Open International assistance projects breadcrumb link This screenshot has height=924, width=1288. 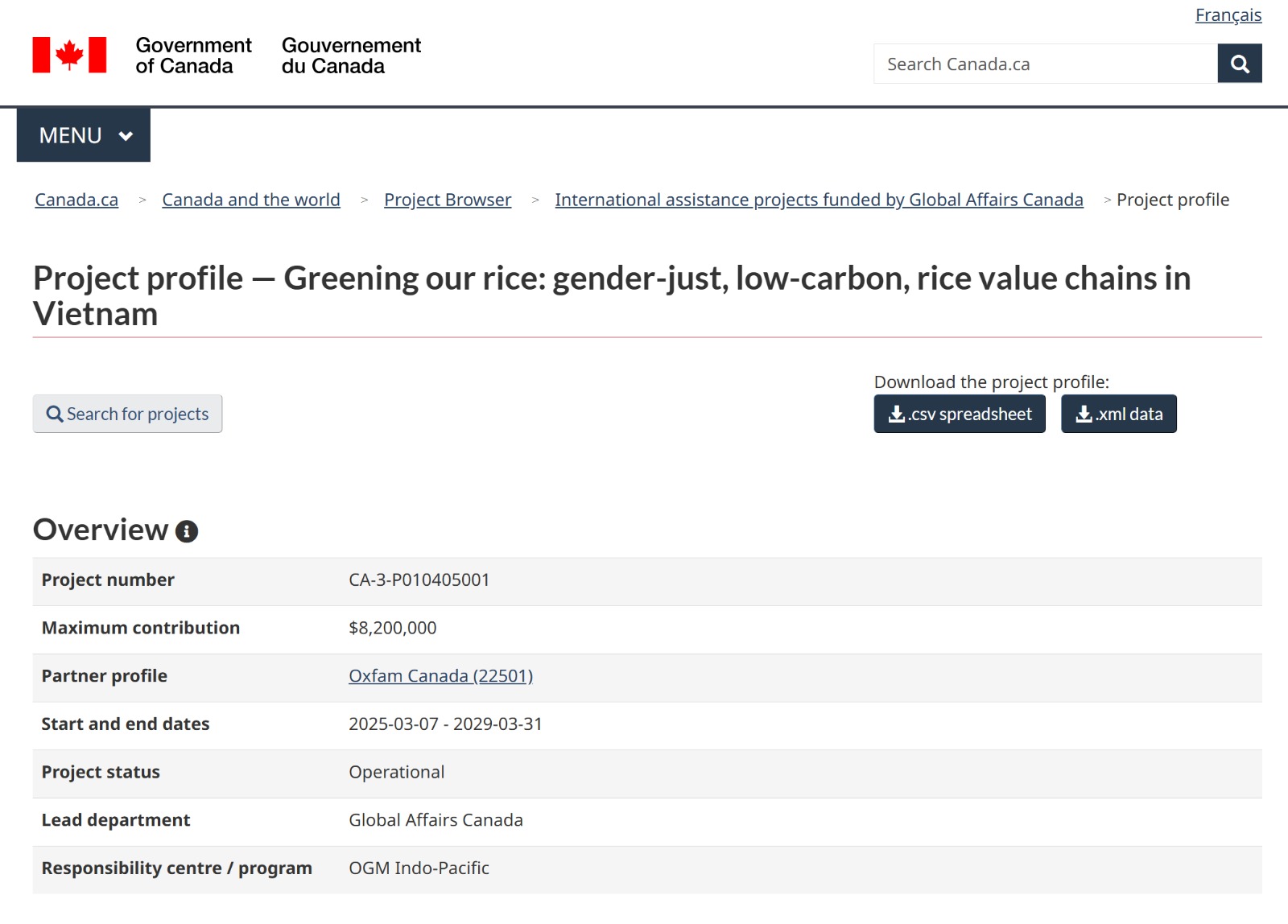(x=819, y=200)
